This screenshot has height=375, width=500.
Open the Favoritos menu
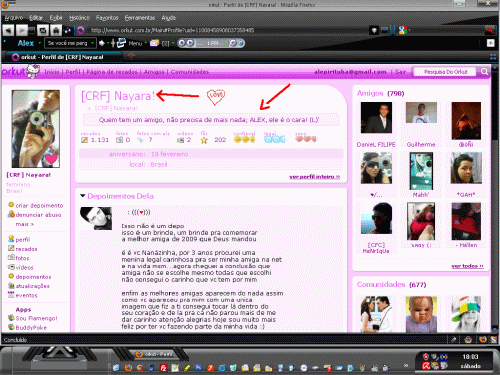pos(107,18)
